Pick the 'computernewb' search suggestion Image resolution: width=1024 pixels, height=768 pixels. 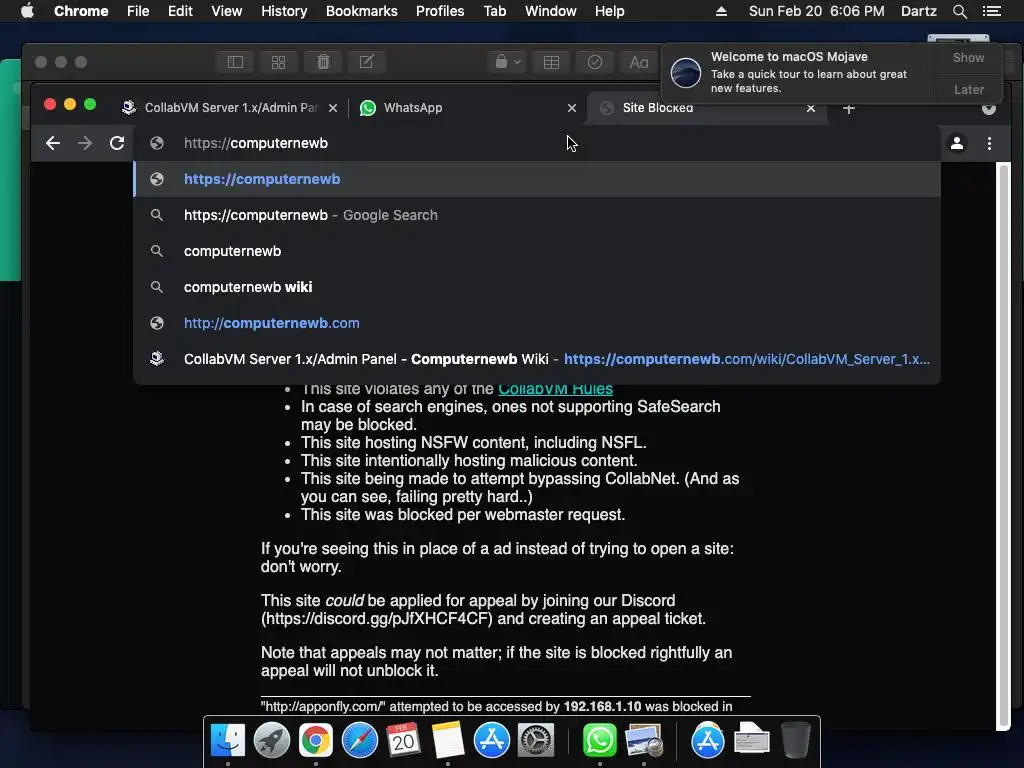(x=537, y=251)
